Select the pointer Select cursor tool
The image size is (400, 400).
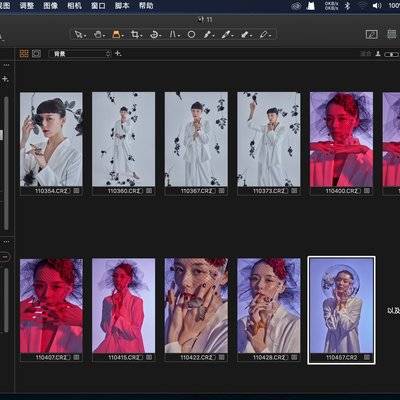pos(79,34)
